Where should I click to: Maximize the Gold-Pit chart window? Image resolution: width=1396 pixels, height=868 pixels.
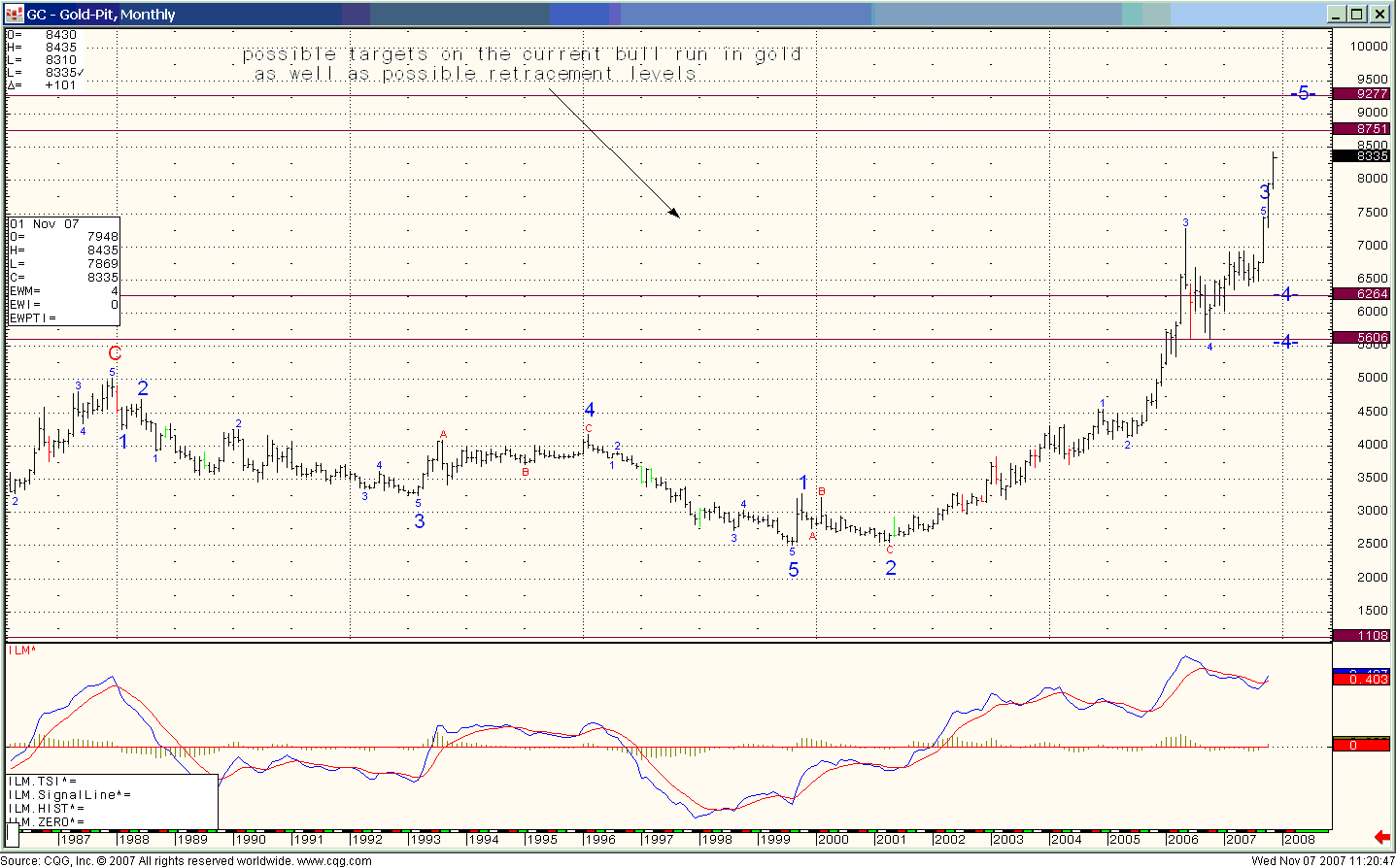pyautogui.click(x=1357, y=14)
